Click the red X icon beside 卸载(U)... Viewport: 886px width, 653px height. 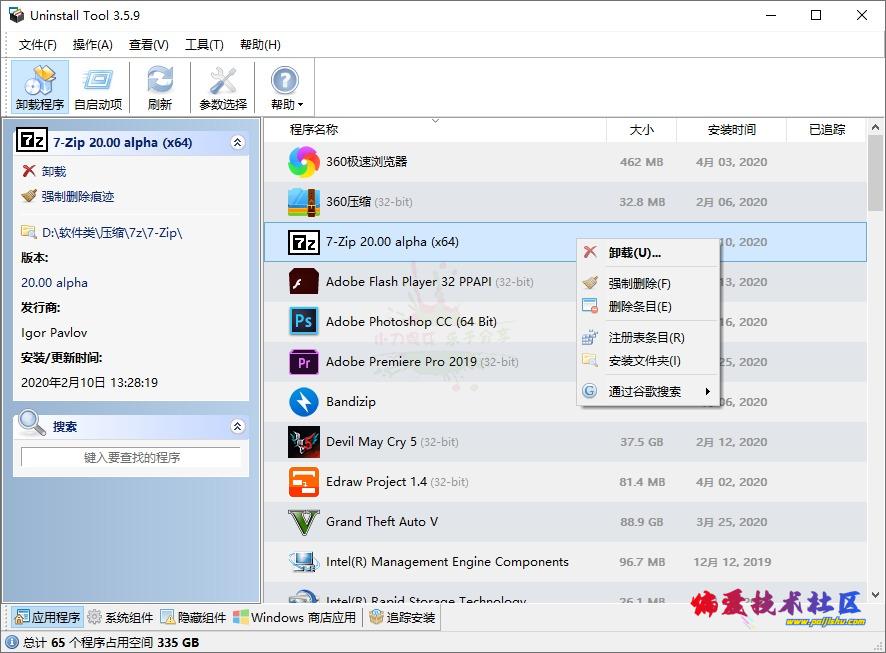point(590,252)
